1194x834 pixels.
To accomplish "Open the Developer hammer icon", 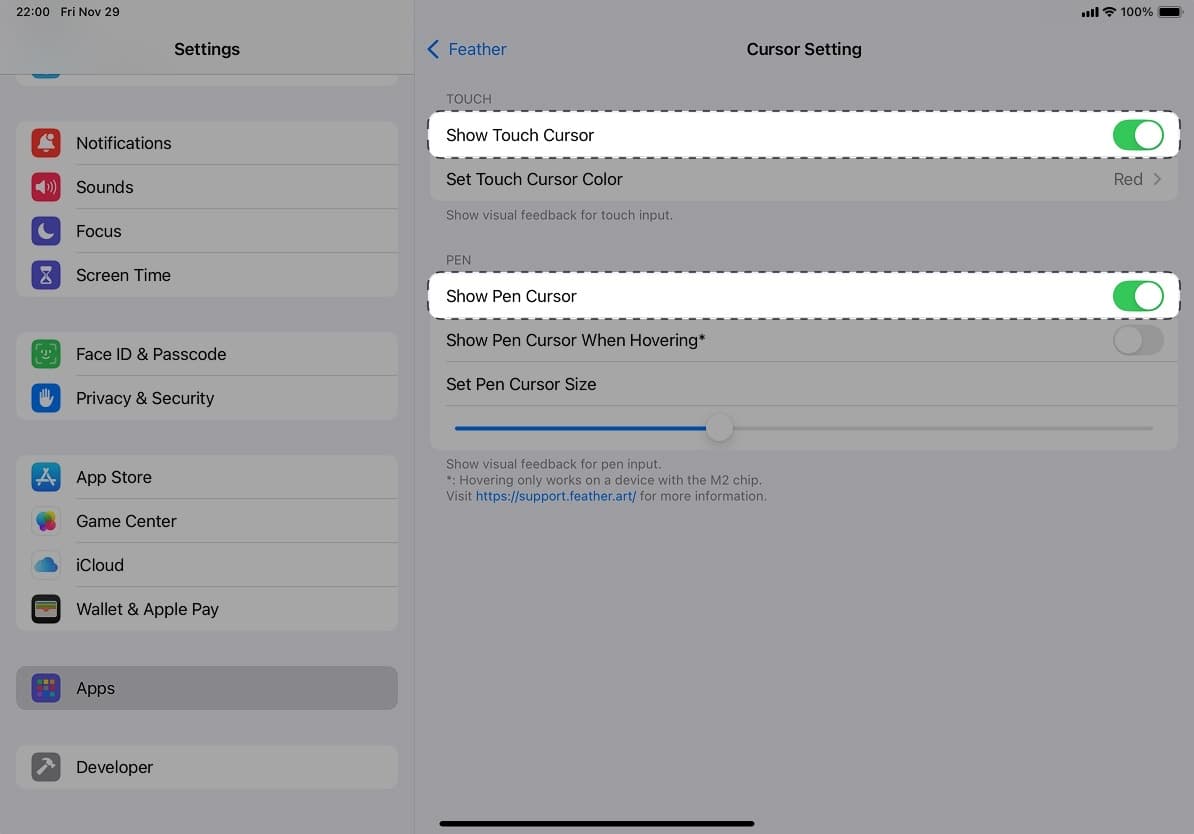I will tap(46, 767).
